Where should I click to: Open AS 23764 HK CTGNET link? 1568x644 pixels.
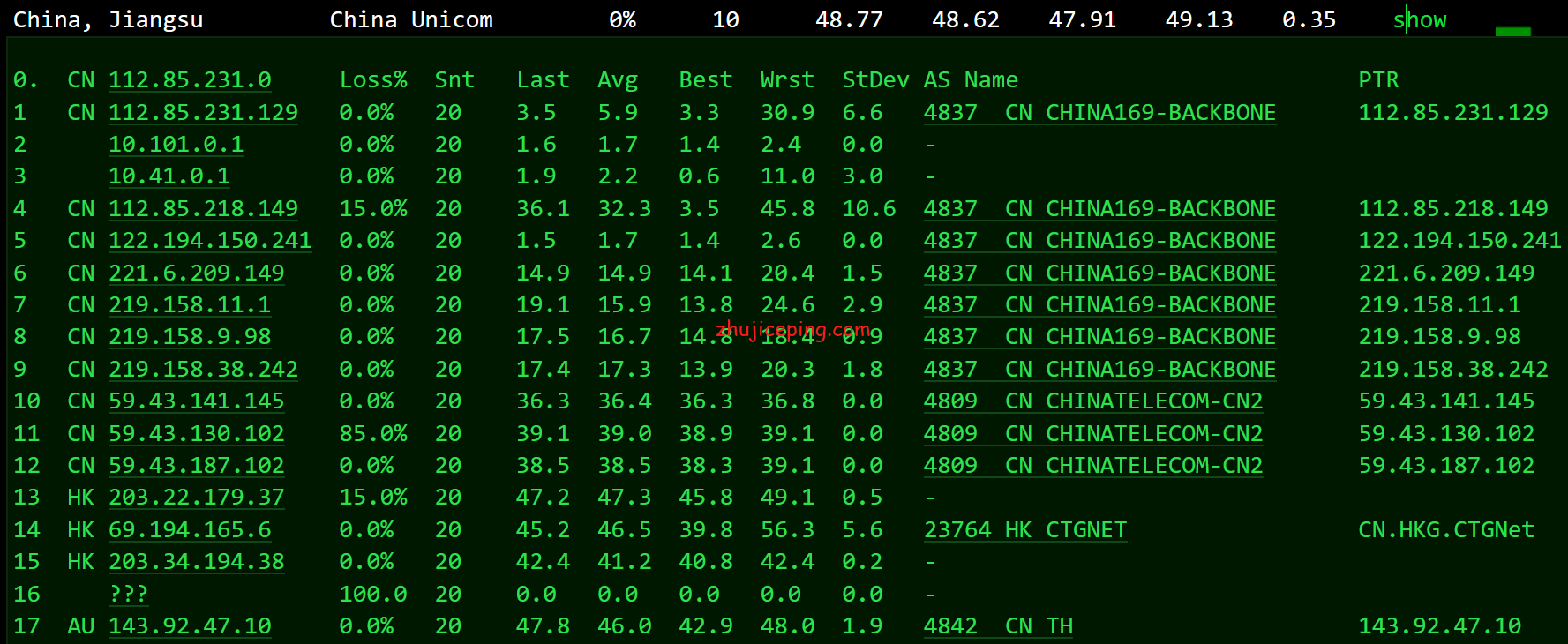pos(1025,530)
